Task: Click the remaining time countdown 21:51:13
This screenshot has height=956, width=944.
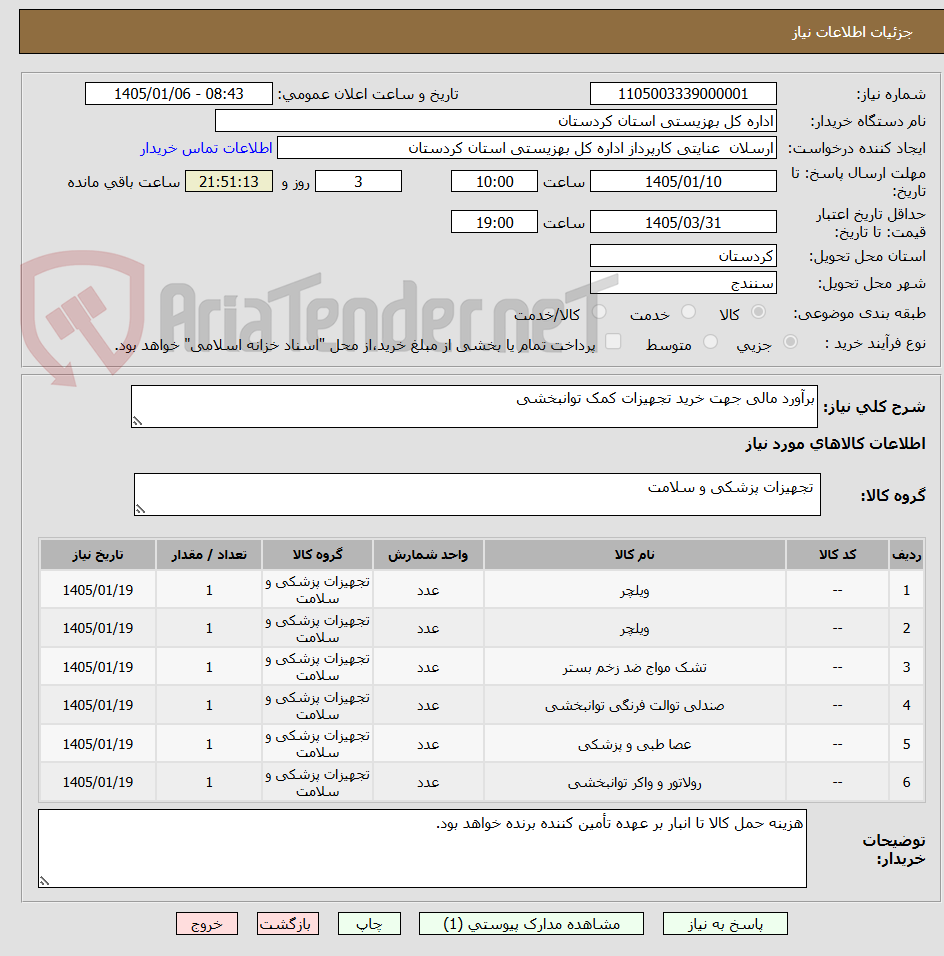Action: 229,182
